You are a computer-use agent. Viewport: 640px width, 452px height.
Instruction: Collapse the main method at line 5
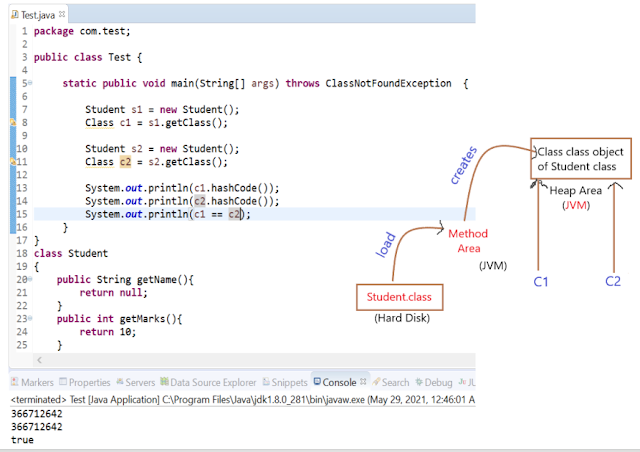pos(30,83)
